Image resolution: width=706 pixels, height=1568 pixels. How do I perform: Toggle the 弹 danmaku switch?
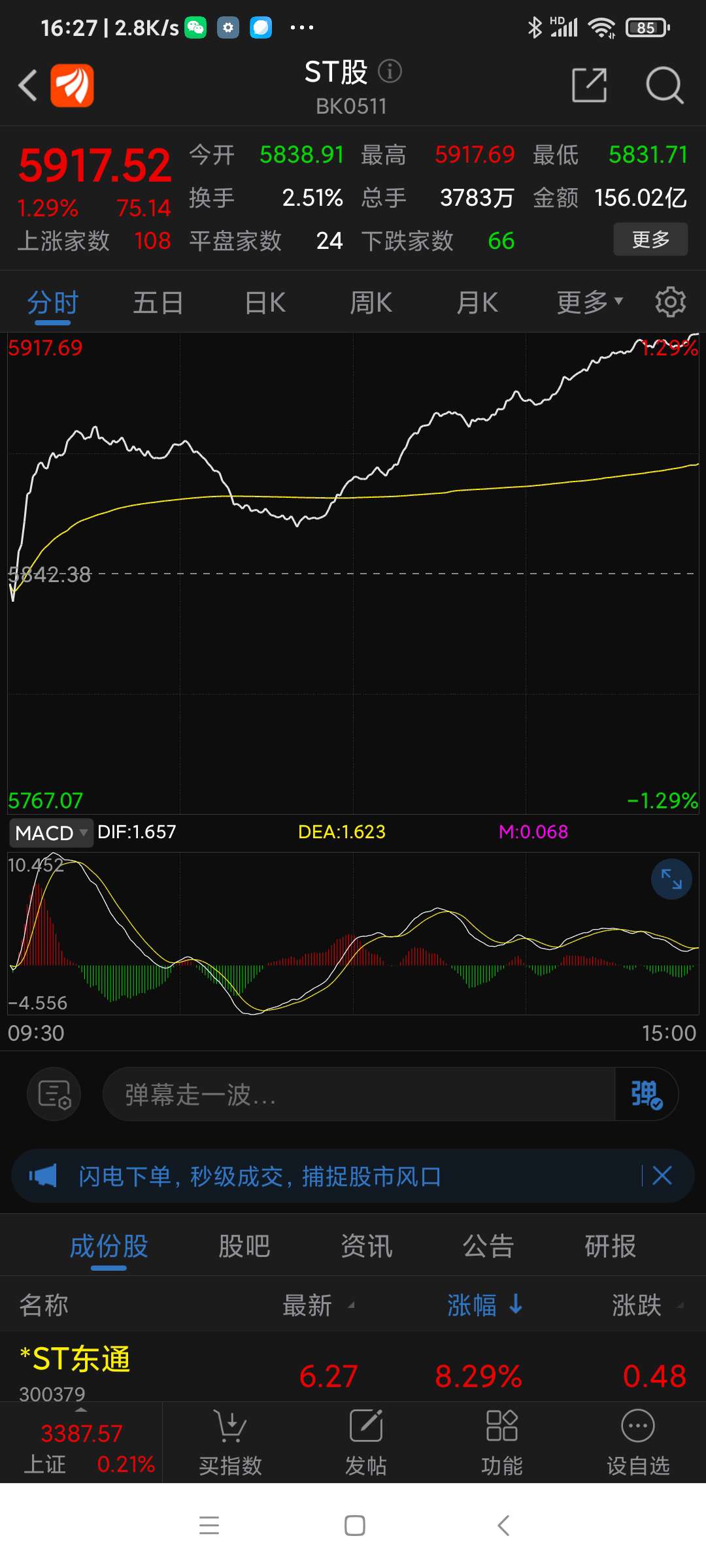tap(646, 1094)
